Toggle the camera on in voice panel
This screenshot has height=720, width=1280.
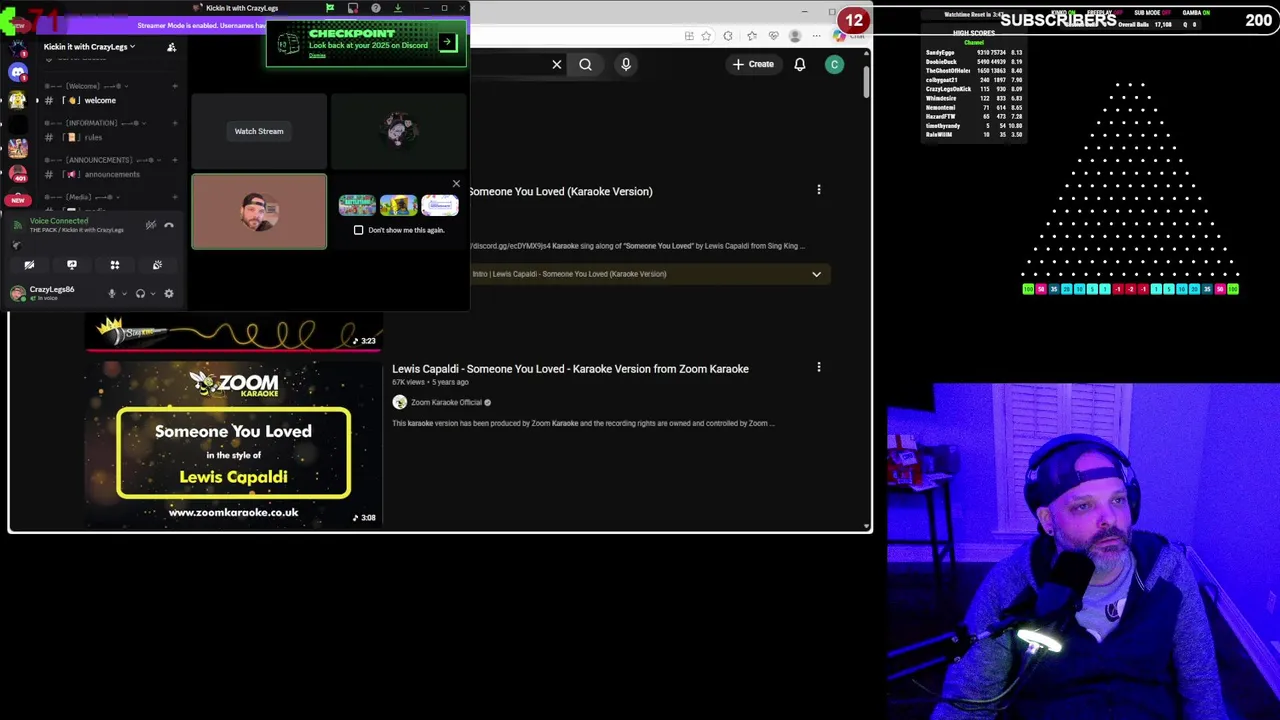click(x=29, y=265)
